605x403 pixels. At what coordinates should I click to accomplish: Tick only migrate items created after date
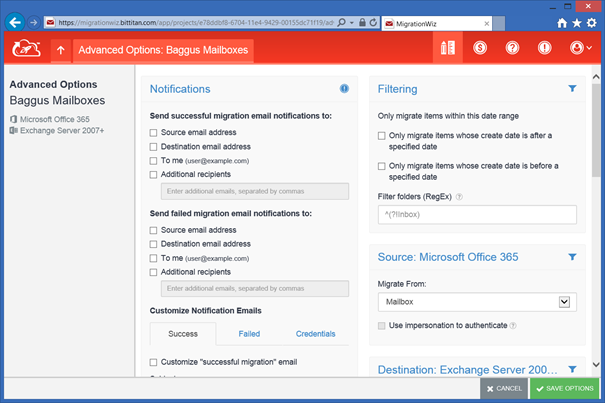click(x=382, y=135)
